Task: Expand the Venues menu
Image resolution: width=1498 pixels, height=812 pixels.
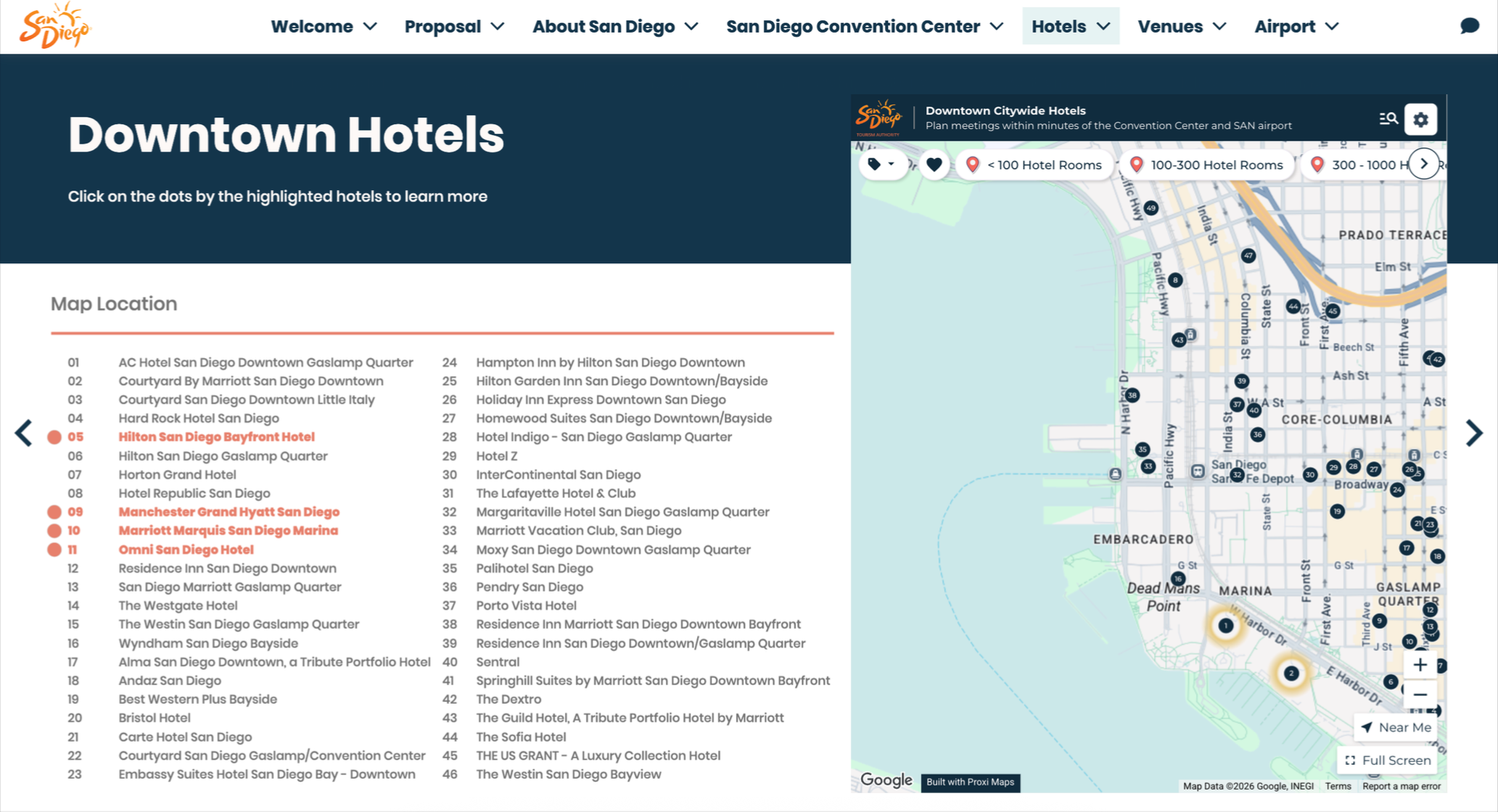Action: click(1182, 26)
